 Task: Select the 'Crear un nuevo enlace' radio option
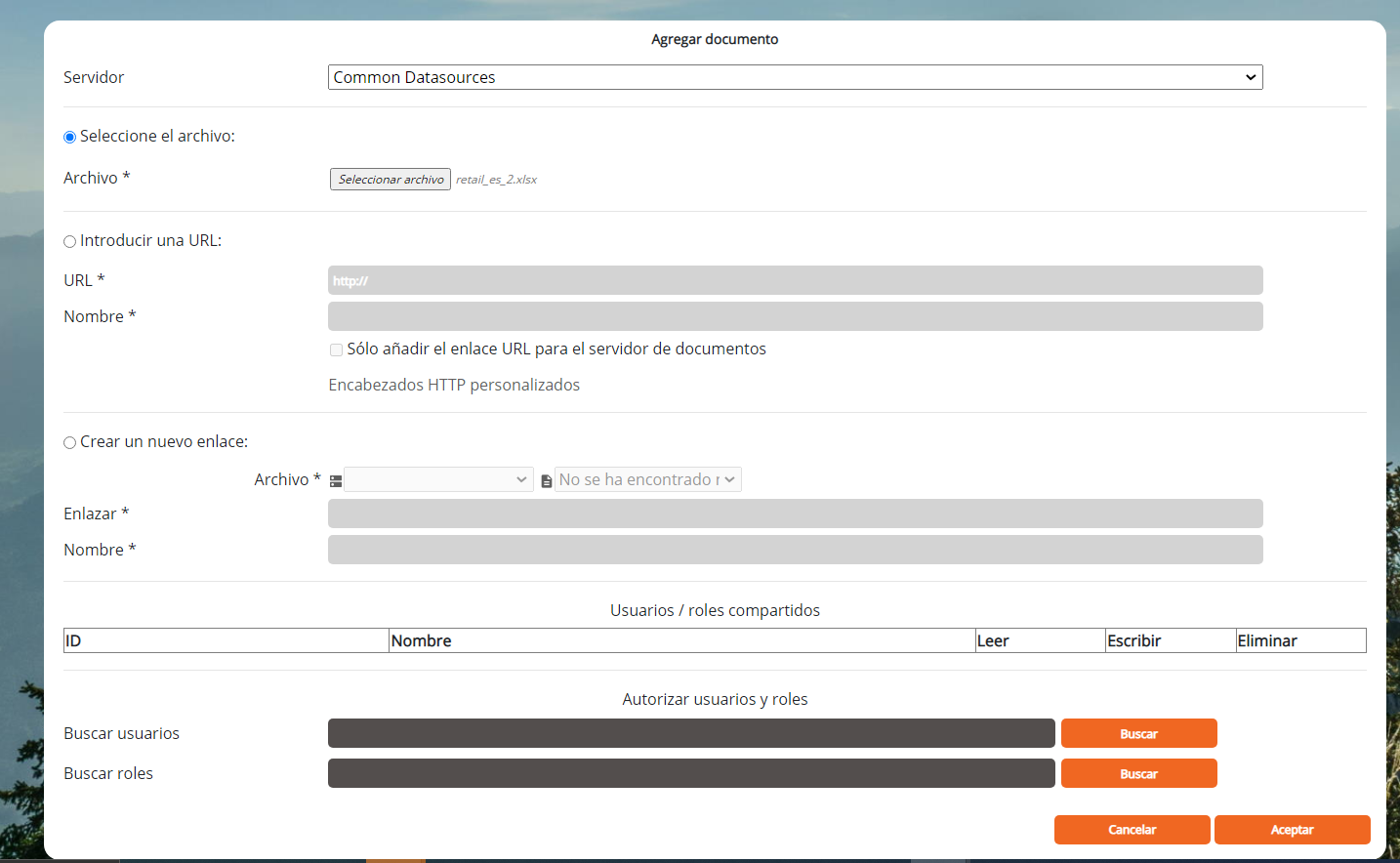70,443
